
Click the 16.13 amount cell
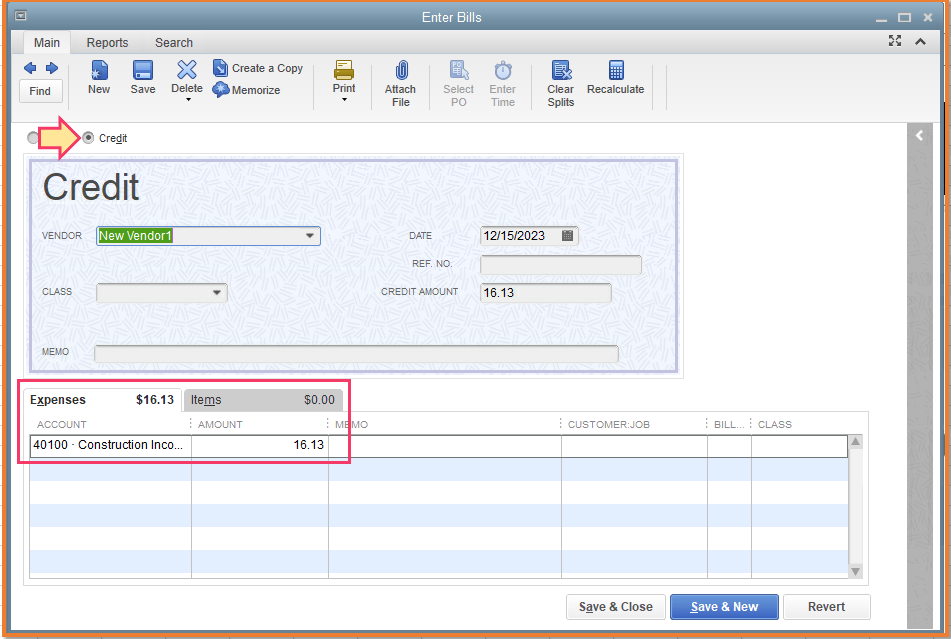[260, 445]
